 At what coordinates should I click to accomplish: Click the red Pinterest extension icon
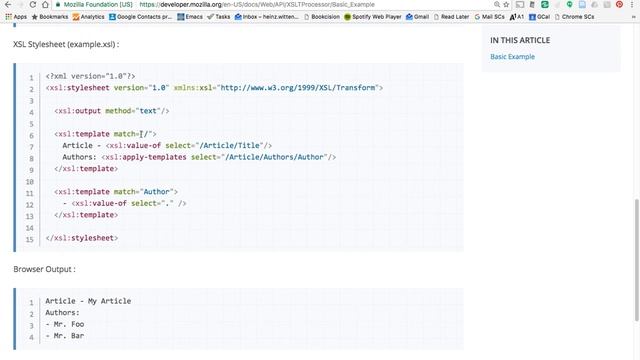(619, 4)
